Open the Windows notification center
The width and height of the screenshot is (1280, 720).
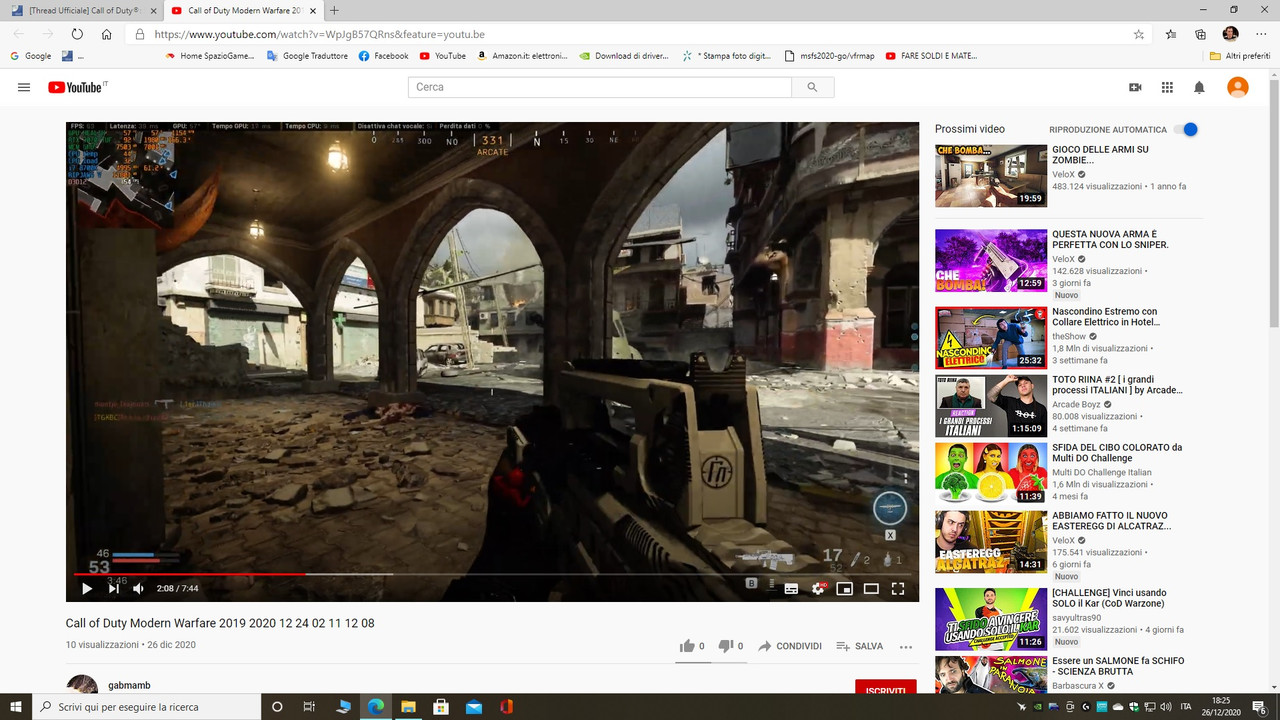[1260, 706]
